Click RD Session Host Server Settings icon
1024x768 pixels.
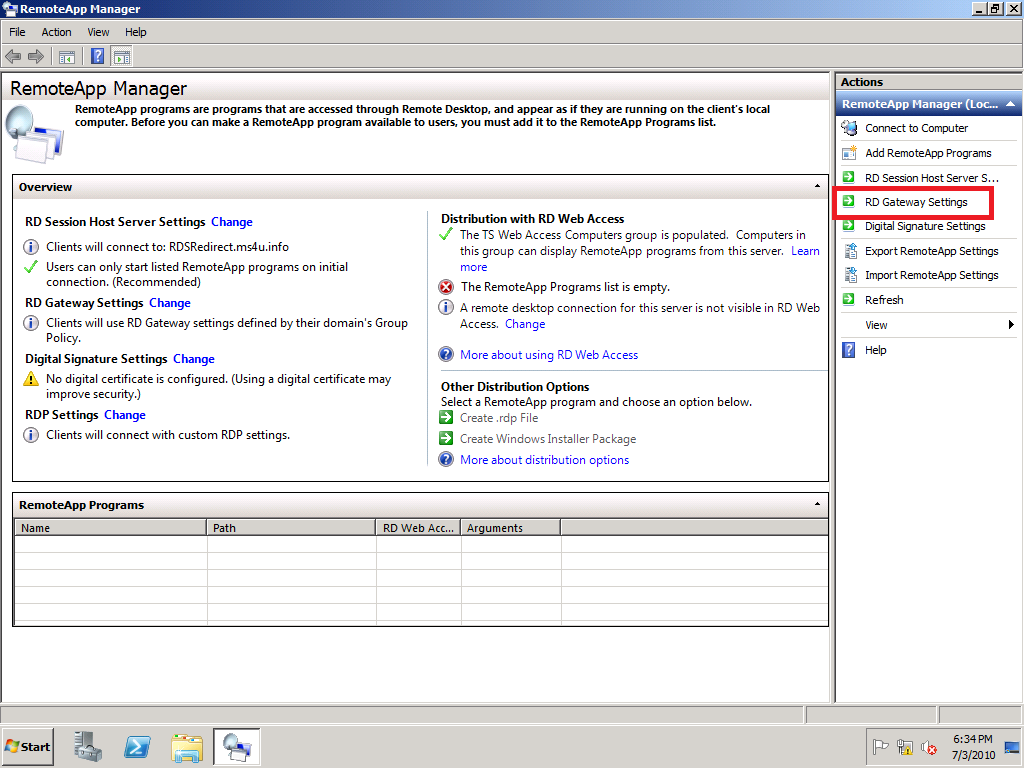click(x=848, y=177)
